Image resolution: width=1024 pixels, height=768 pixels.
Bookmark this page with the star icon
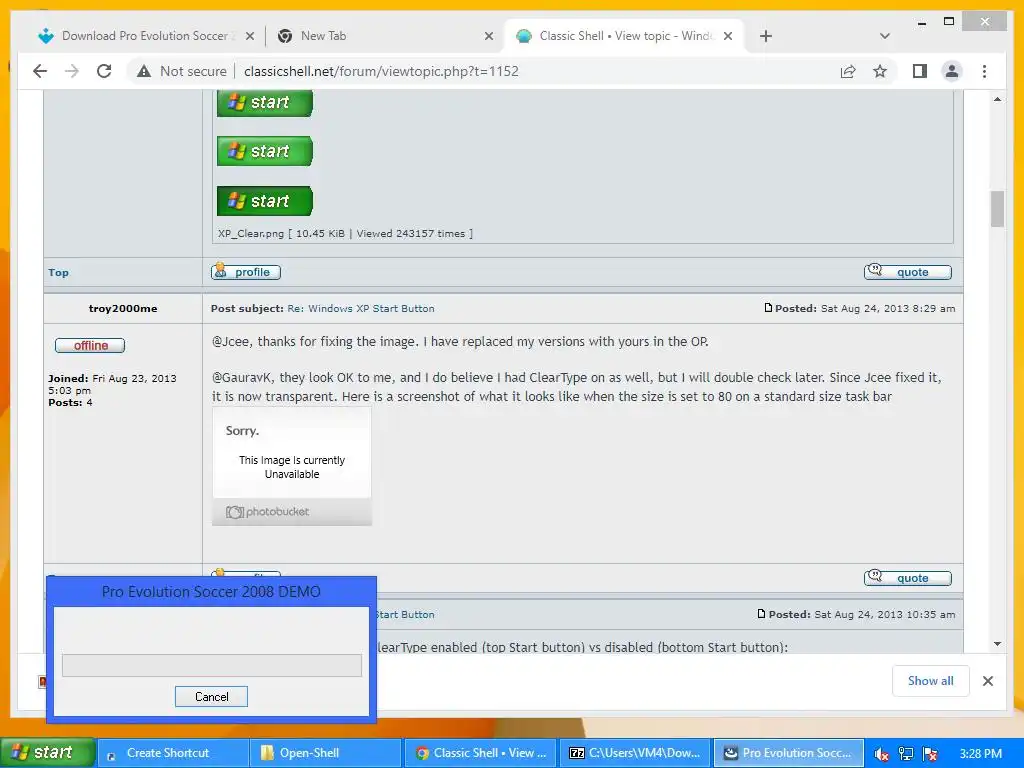tap(880, 71)
